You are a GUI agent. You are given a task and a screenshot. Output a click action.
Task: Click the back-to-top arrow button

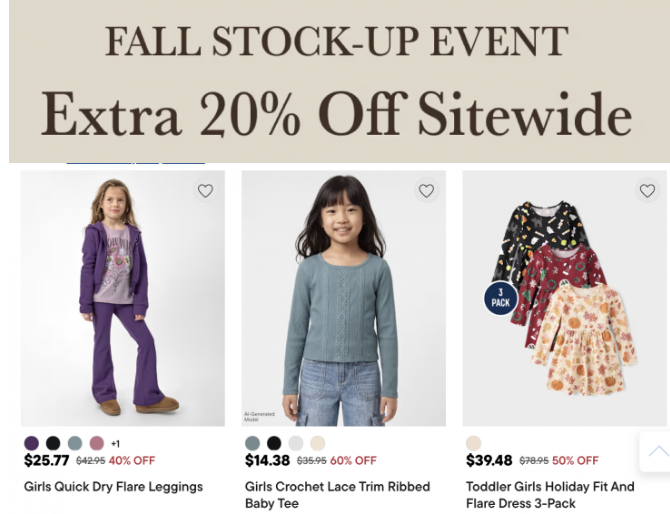[658, 452]
